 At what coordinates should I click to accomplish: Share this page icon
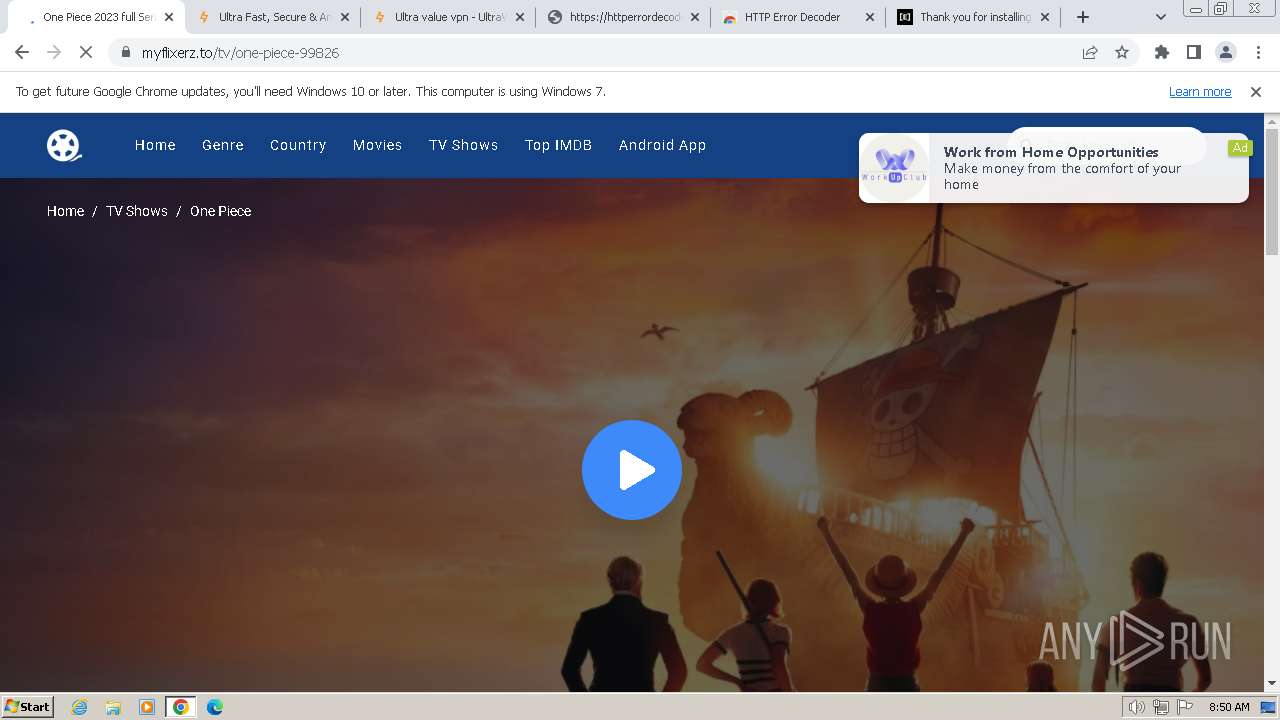click(1090, 52)
